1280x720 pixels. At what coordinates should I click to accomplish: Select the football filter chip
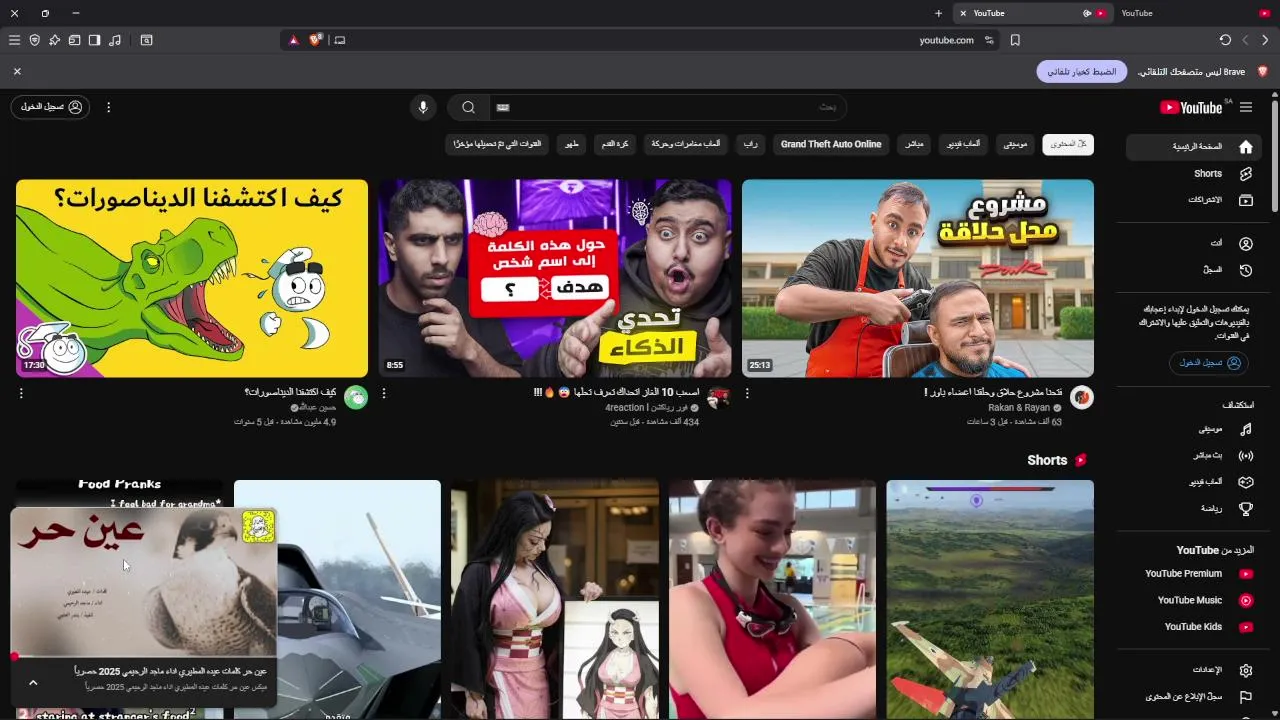pyautogui.click(x=615, y=144)
